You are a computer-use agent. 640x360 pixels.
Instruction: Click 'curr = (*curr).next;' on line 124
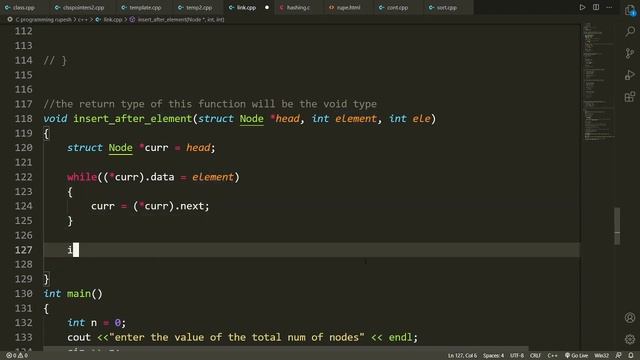click(150, 206)
